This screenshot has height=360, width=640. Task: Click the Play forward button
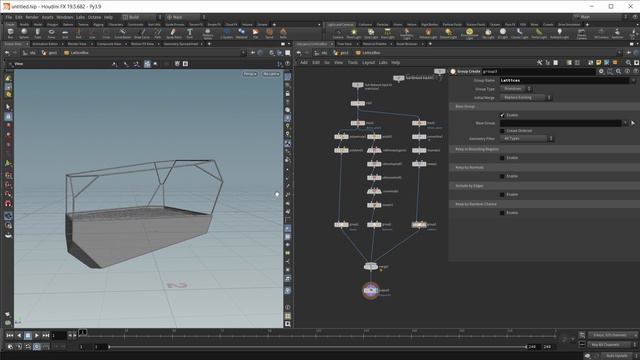pyautogui.click(x=37, y=335)
